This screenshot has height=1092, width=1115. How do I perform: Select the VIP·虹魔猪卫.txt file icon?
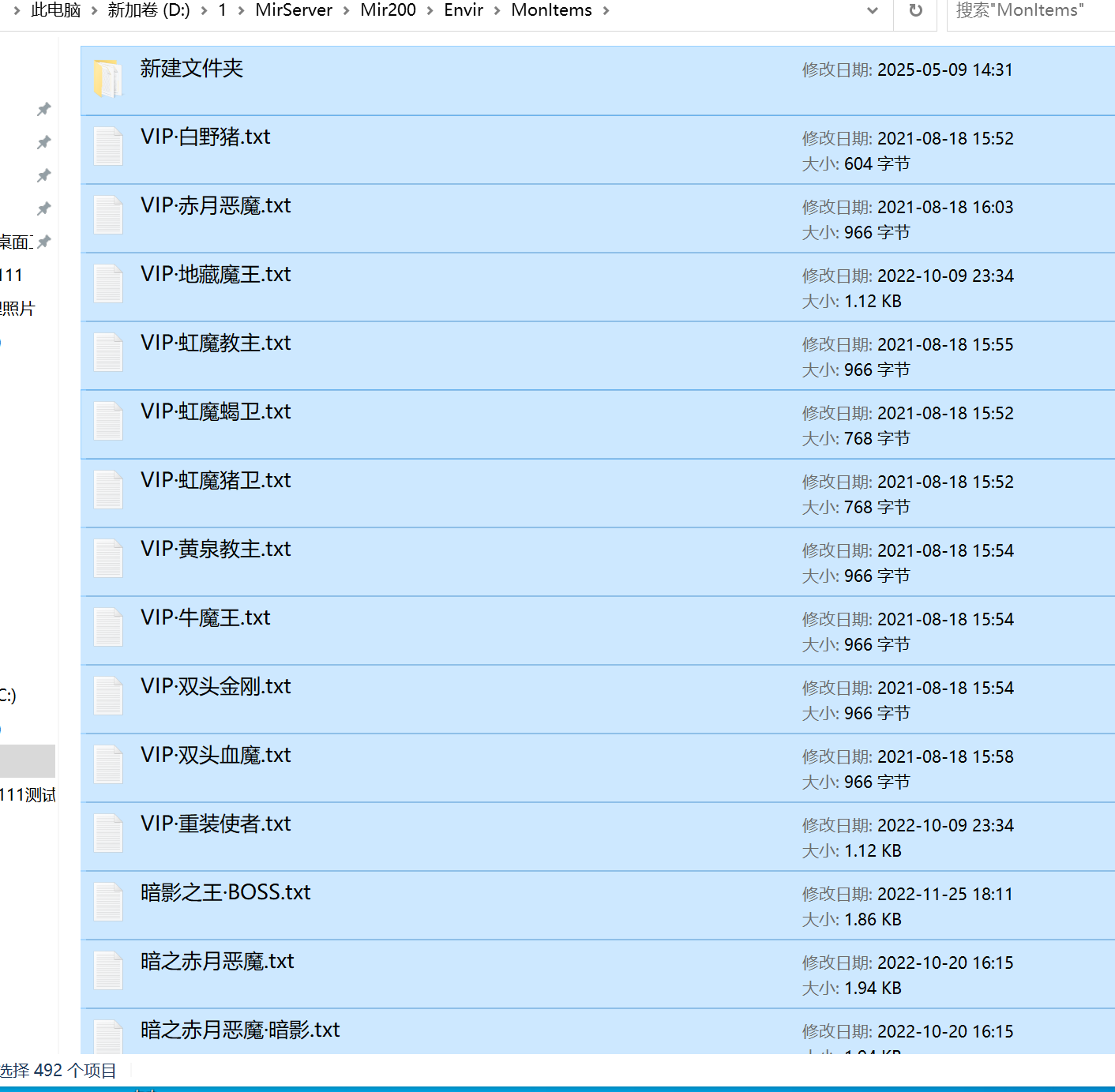tap(108, 490)
